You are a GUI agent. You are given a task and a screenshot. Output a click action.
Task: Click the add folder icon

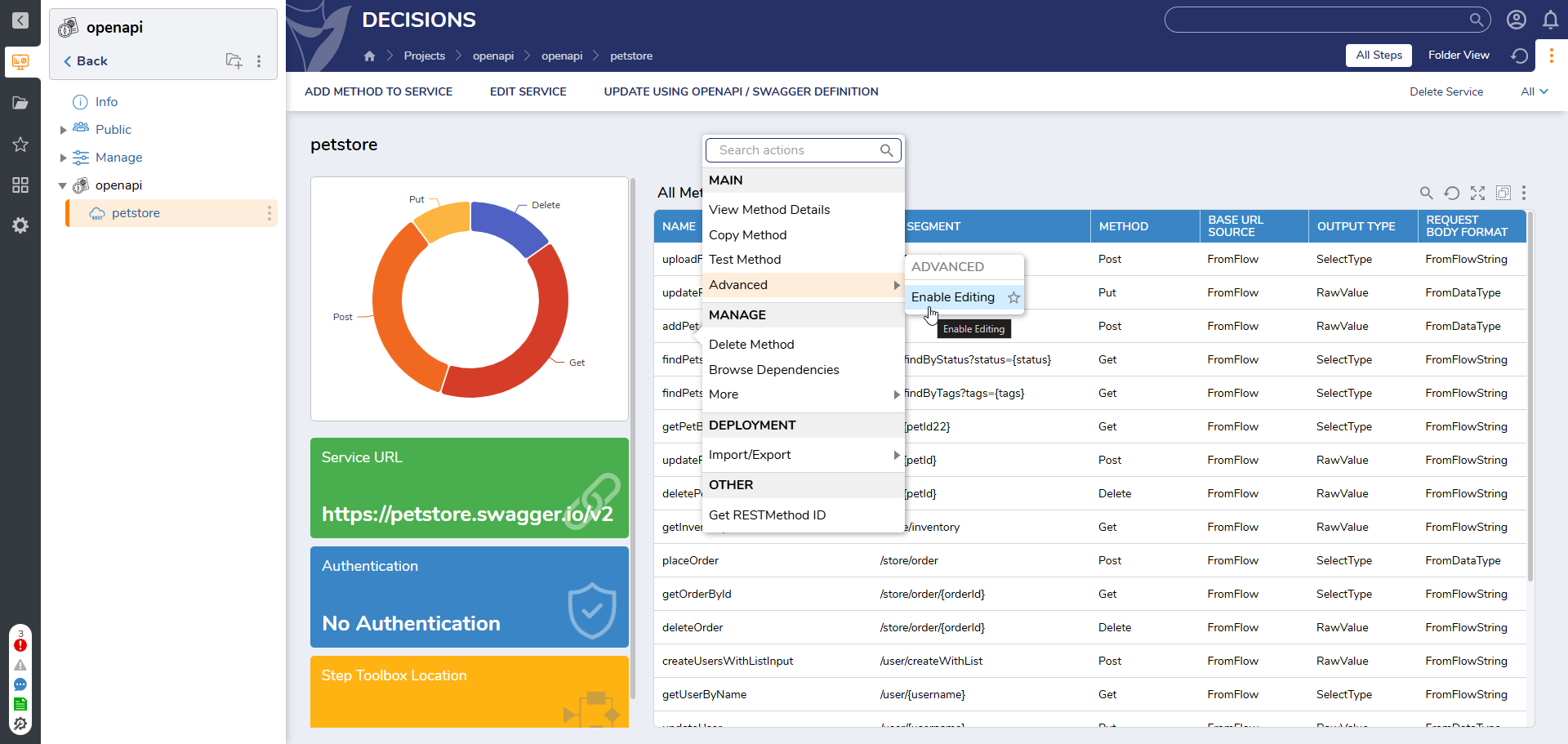(234, 60)
